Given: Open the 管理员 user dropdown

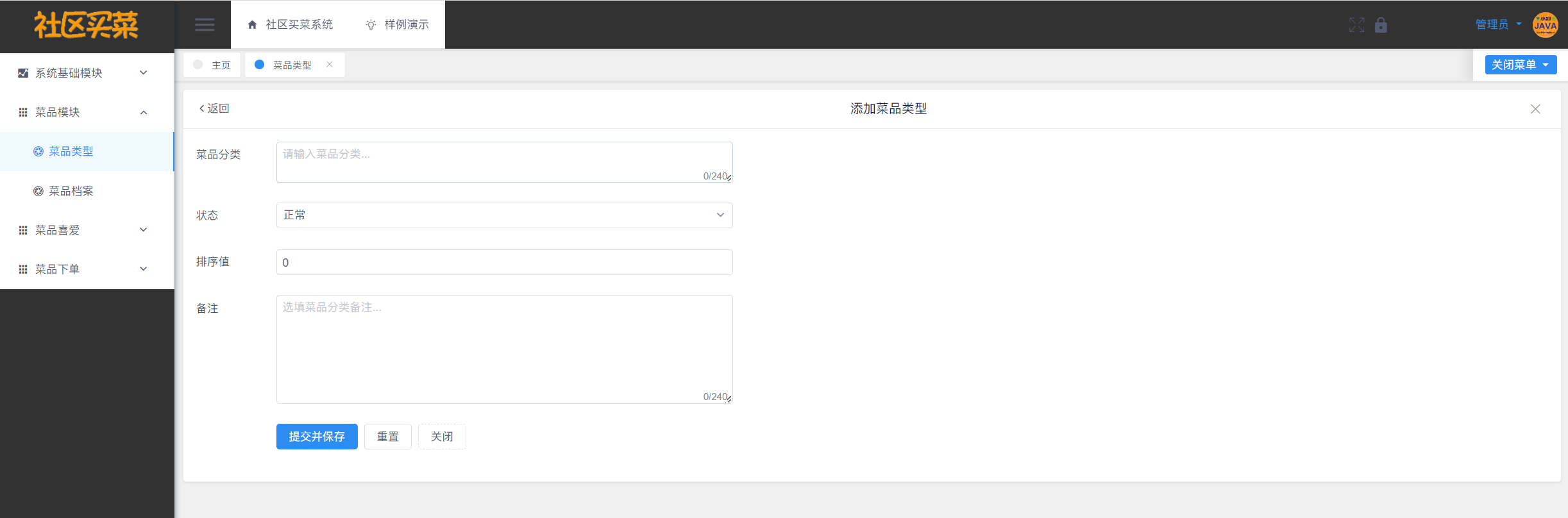Looking at the screenshot, I should click(1499, 24).
